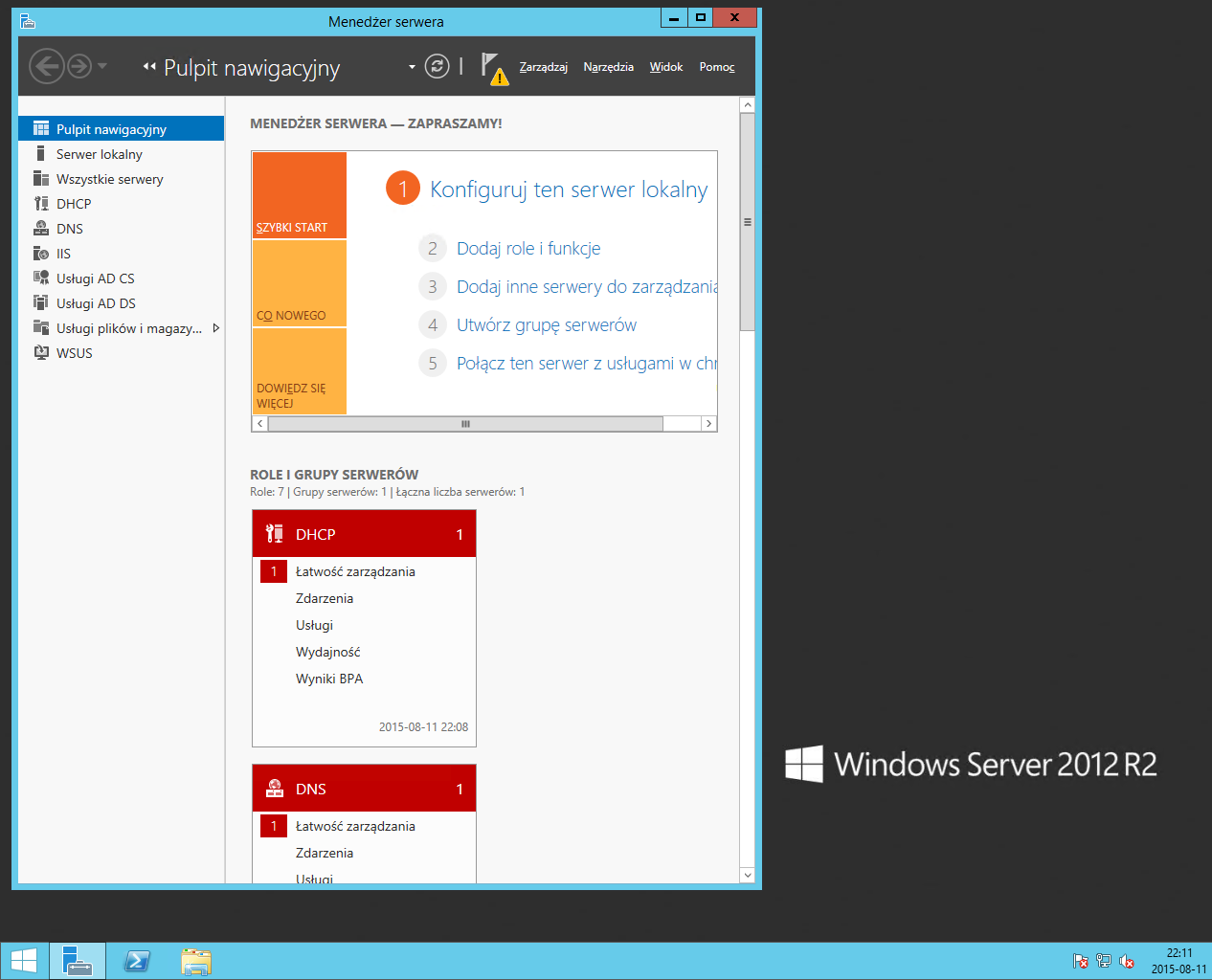Open the Narzędzia menu
The image size is (1212, 980).
(608, 67)
